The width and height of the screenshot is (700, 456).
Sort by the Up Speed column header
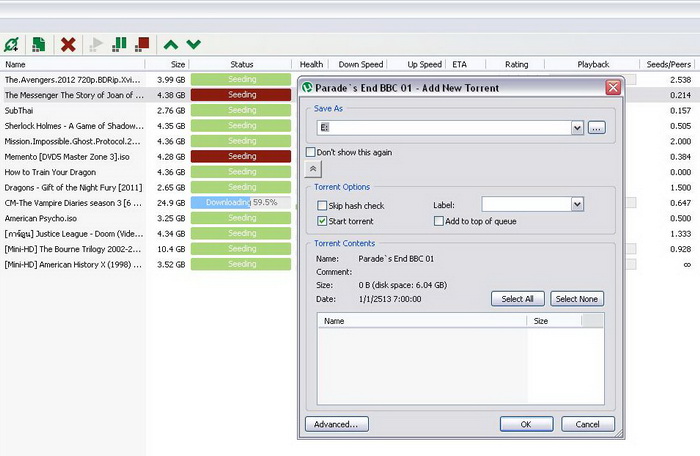pos(417,64)
